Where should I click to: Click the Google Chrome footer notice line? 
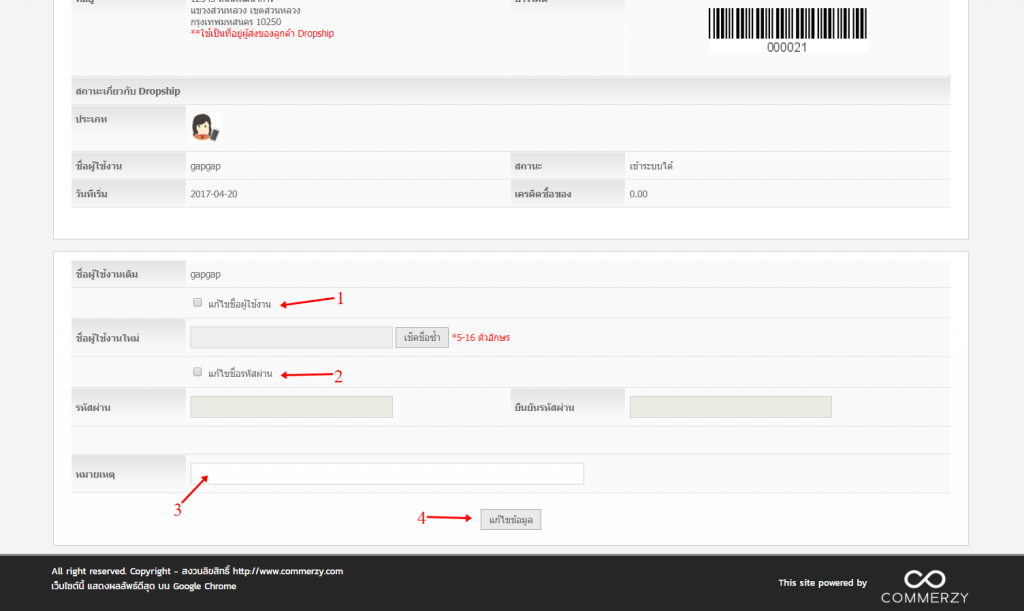[144, 586]
